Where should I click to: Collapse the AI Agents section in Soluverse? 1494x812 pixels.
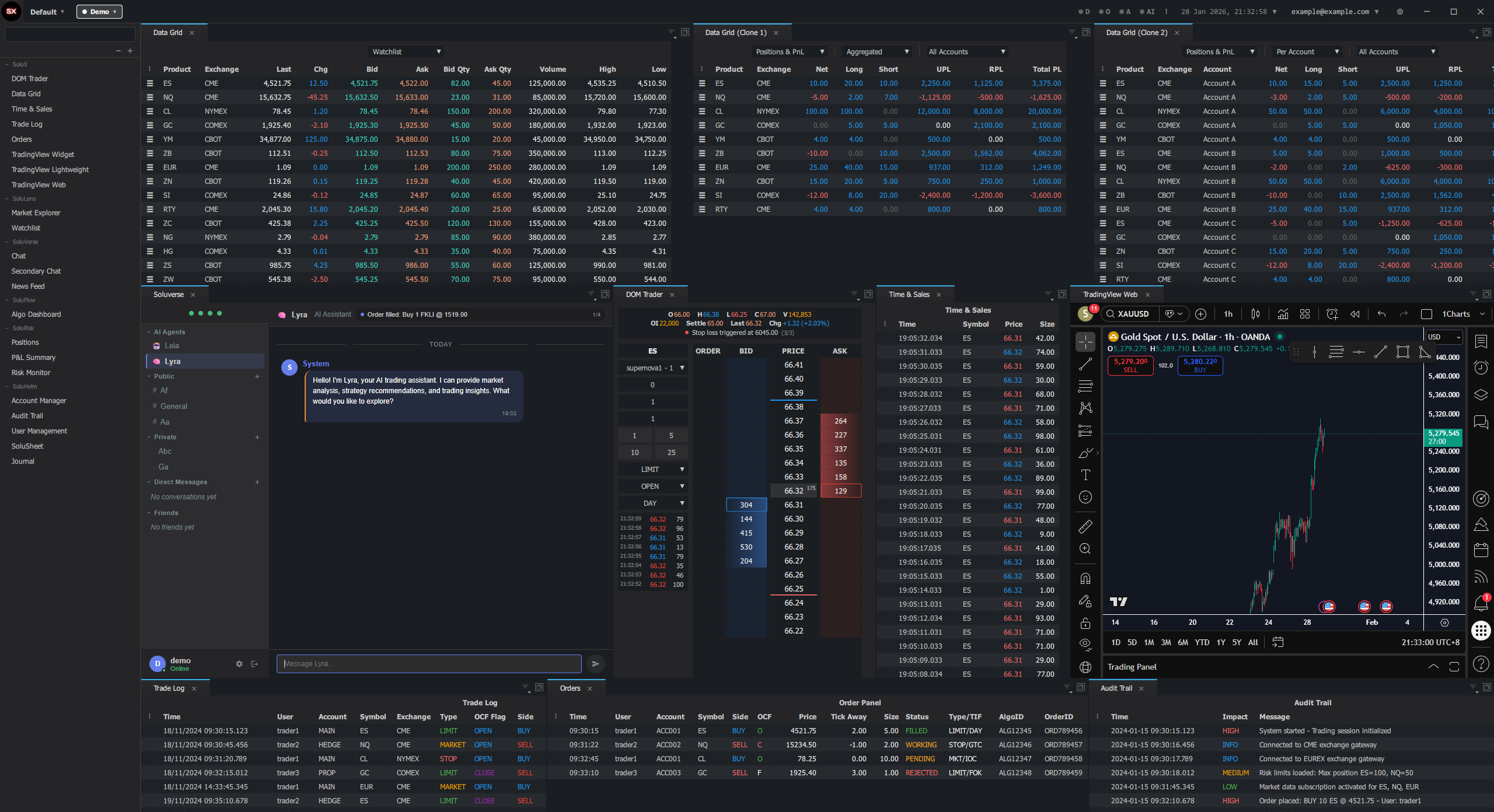(x=149, y=331)
